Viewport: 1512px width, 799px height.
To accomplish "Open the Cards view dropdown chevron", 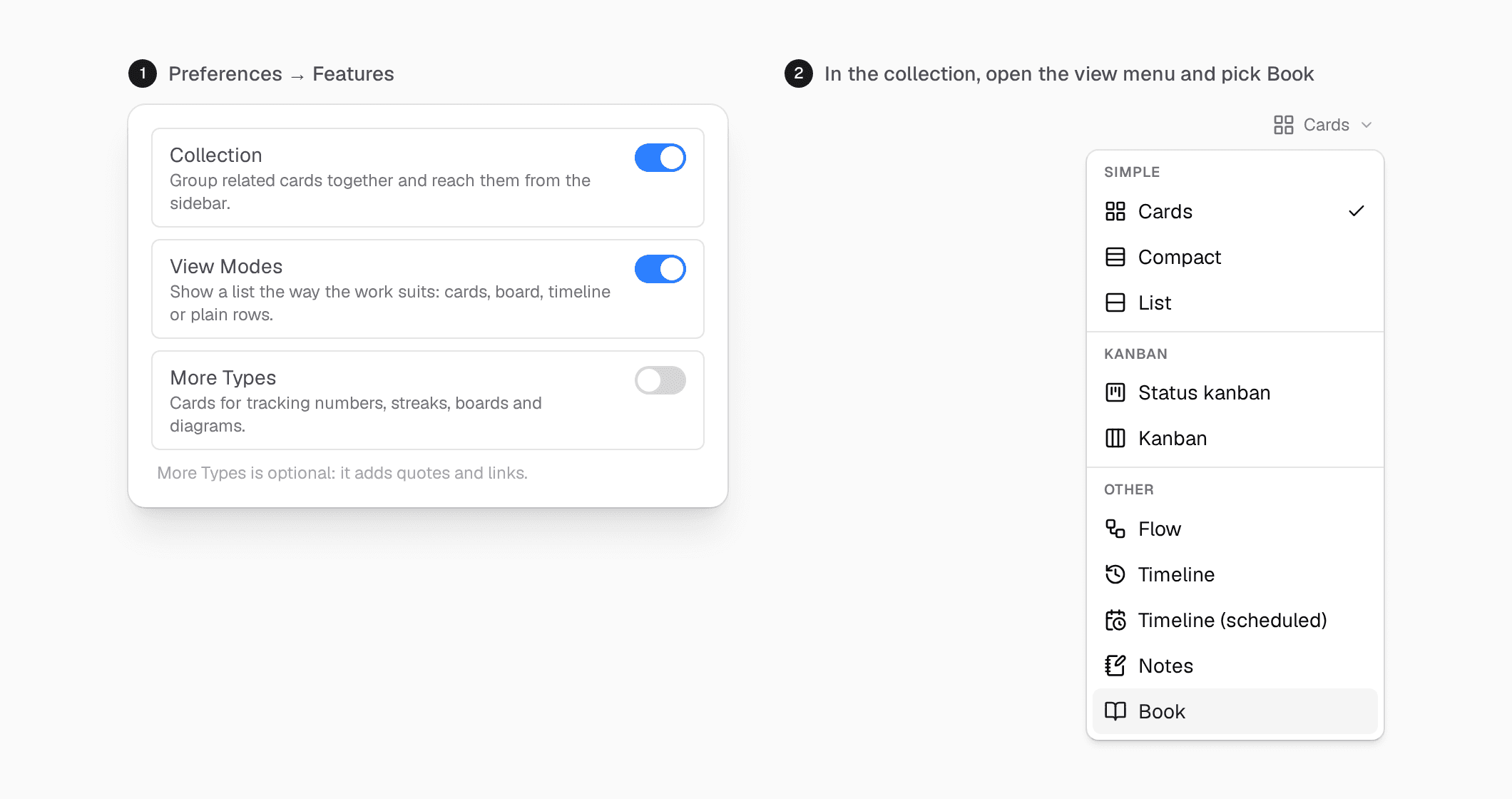I will click(1367, 125).
